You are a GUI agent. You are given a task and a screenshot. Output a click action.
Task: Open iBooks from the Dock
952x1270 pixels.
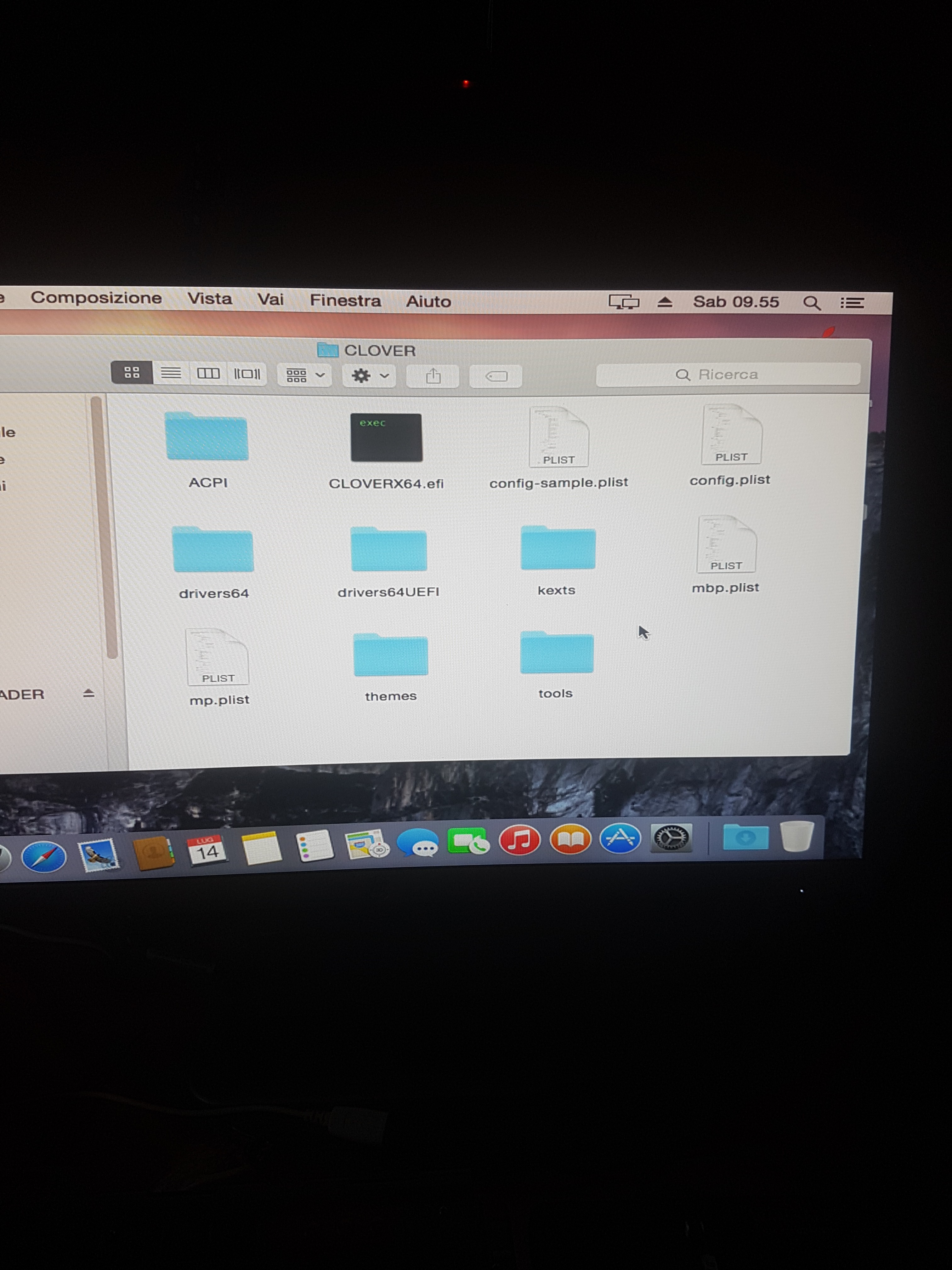coord(570,839)
